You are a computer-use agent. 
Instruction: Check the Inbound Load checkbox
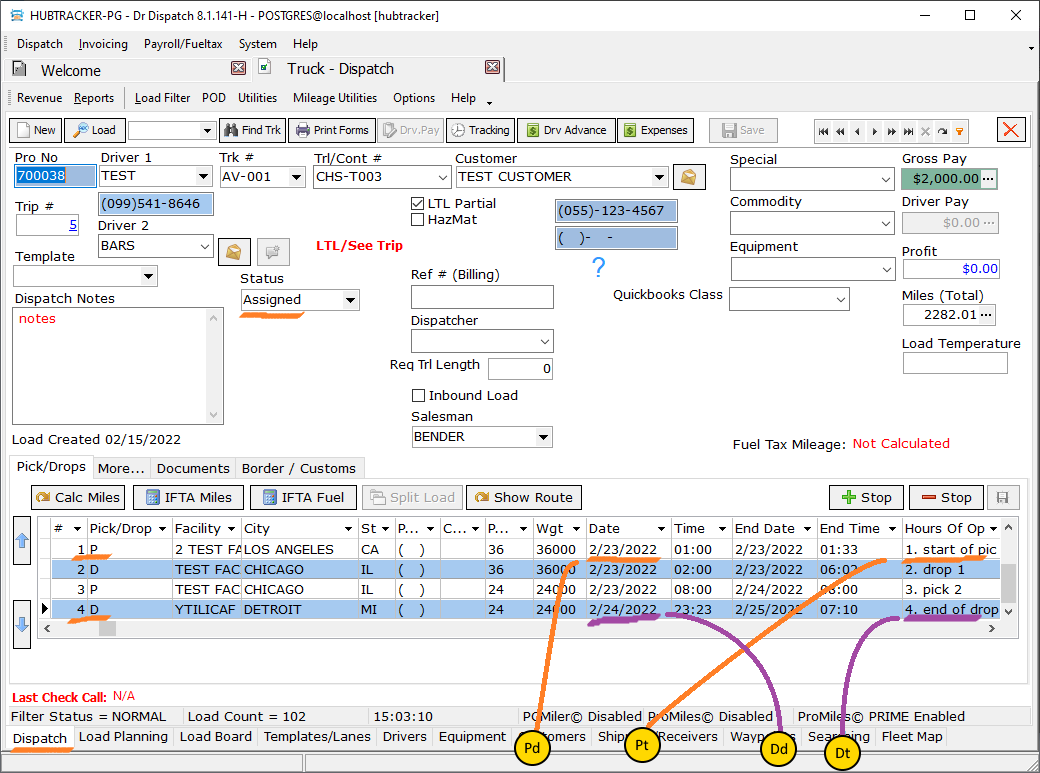[x=419, y=395]
